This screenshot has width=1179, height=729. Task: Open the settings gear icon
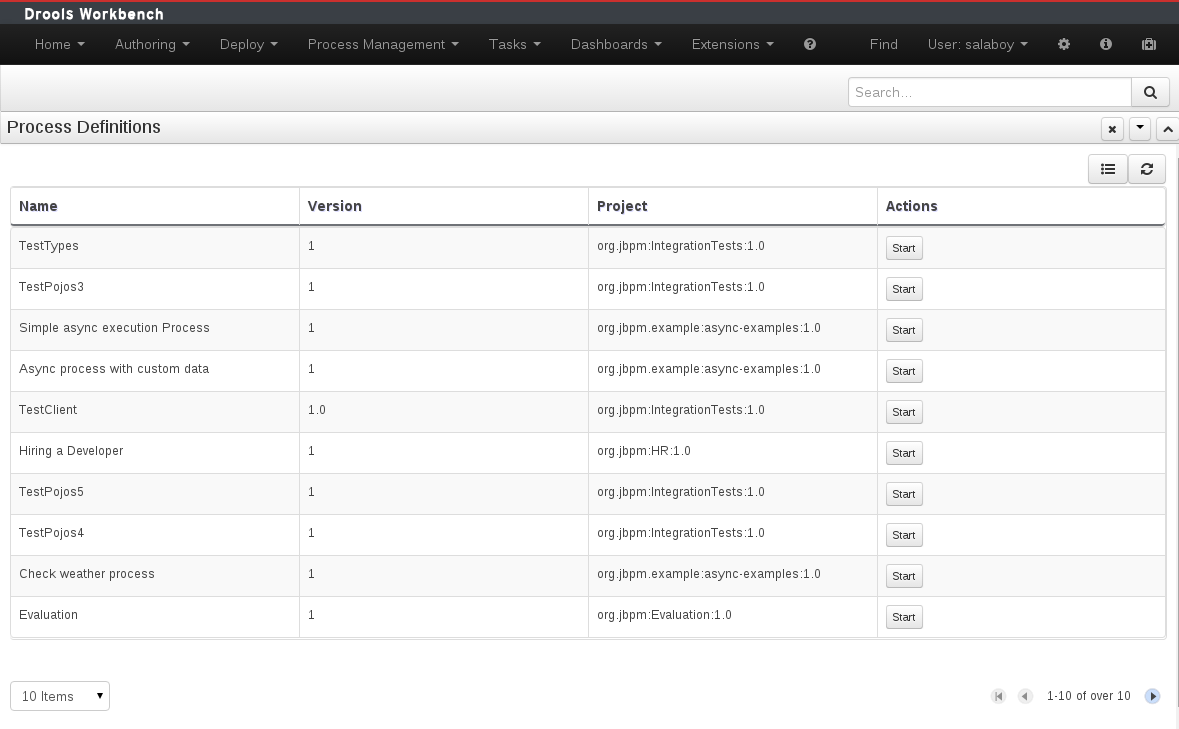pos(1064,44)
